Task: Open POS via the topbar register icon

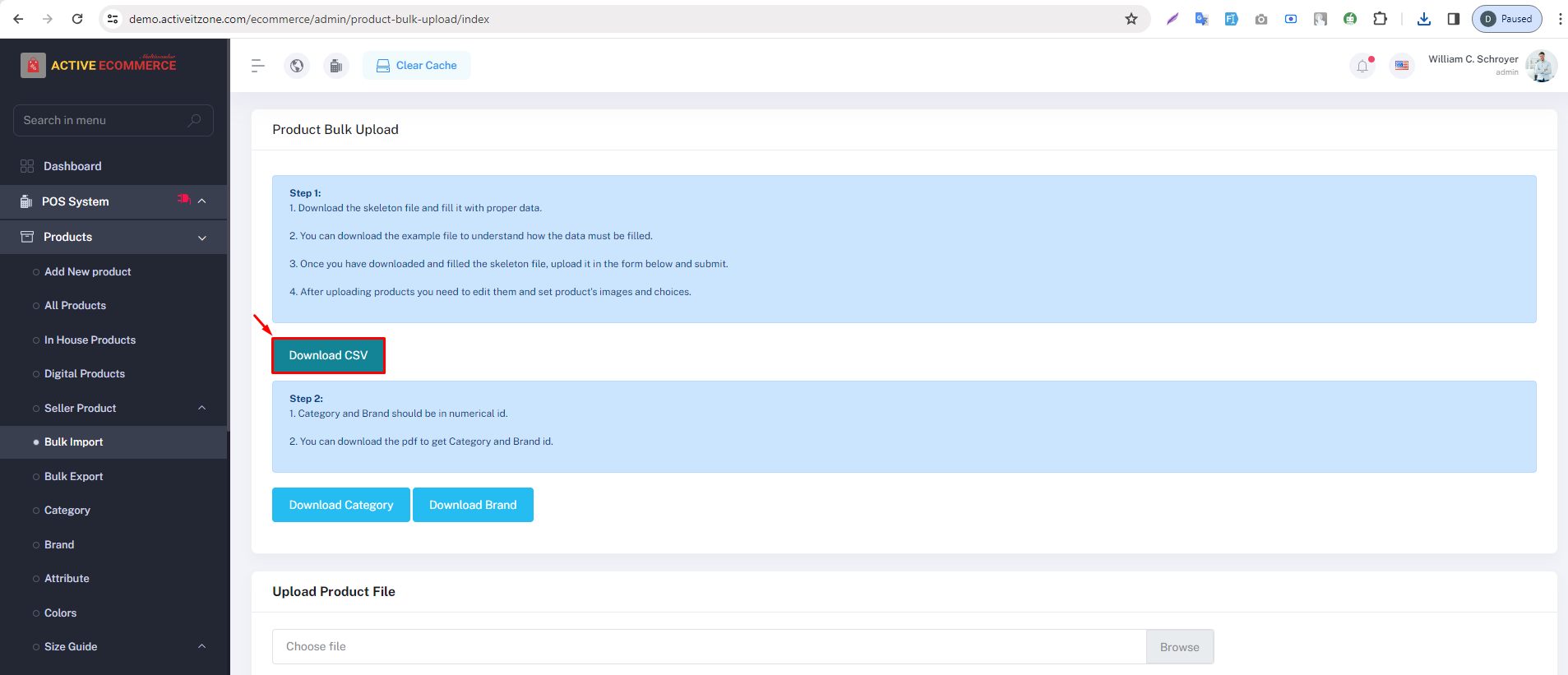Action: point(335,66)
